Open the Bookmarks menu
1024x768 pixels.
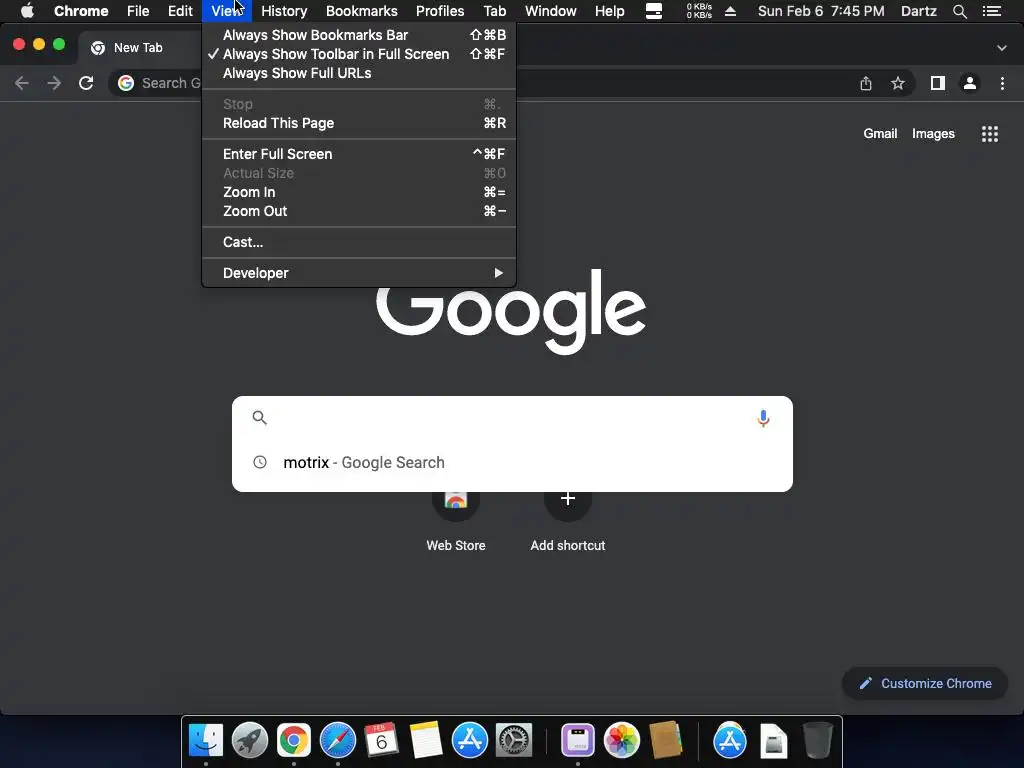pyautogui.click(x=362, y=11)
